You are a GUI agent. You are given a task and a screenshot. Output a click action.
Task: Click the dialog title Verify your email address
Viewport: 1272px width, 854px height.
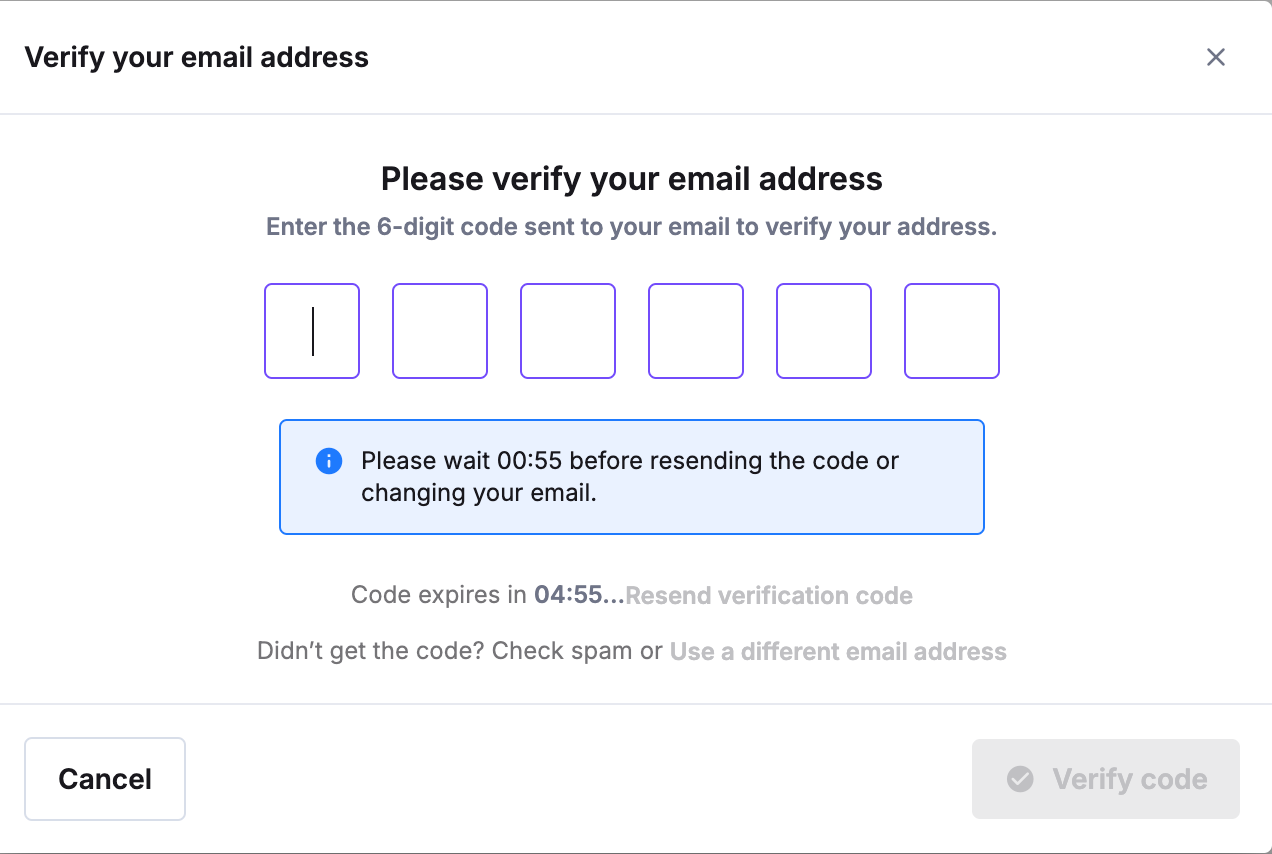pos(197,57)
